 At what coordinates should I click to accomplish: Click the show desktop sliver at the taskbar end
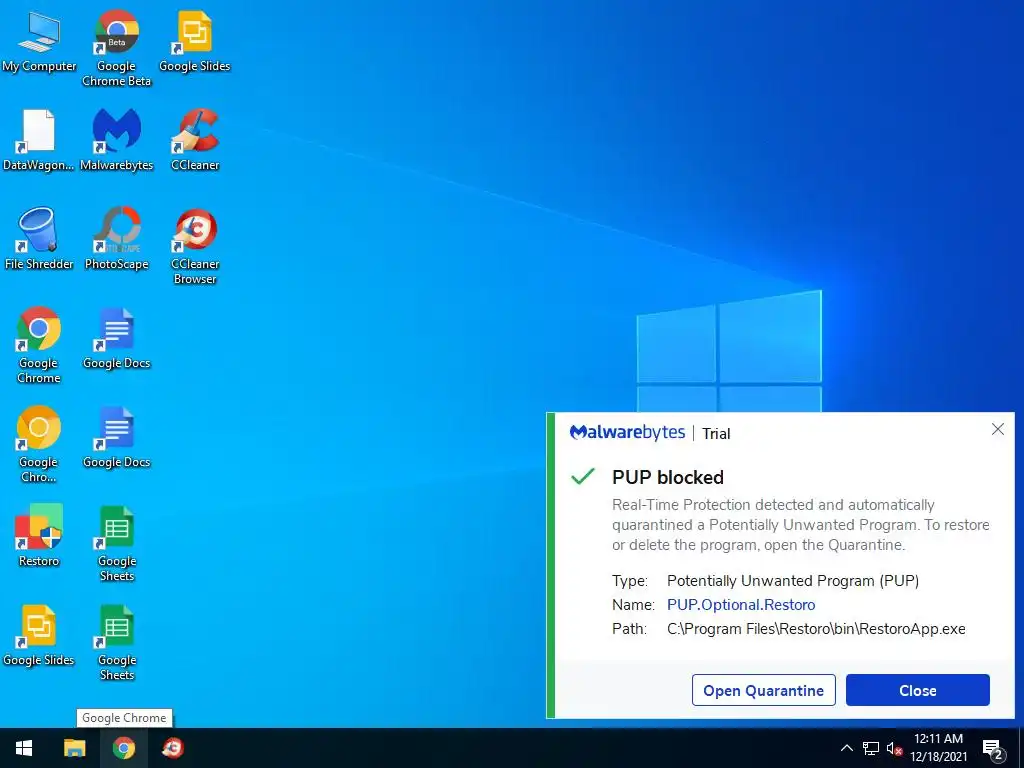pos(1021,748)
